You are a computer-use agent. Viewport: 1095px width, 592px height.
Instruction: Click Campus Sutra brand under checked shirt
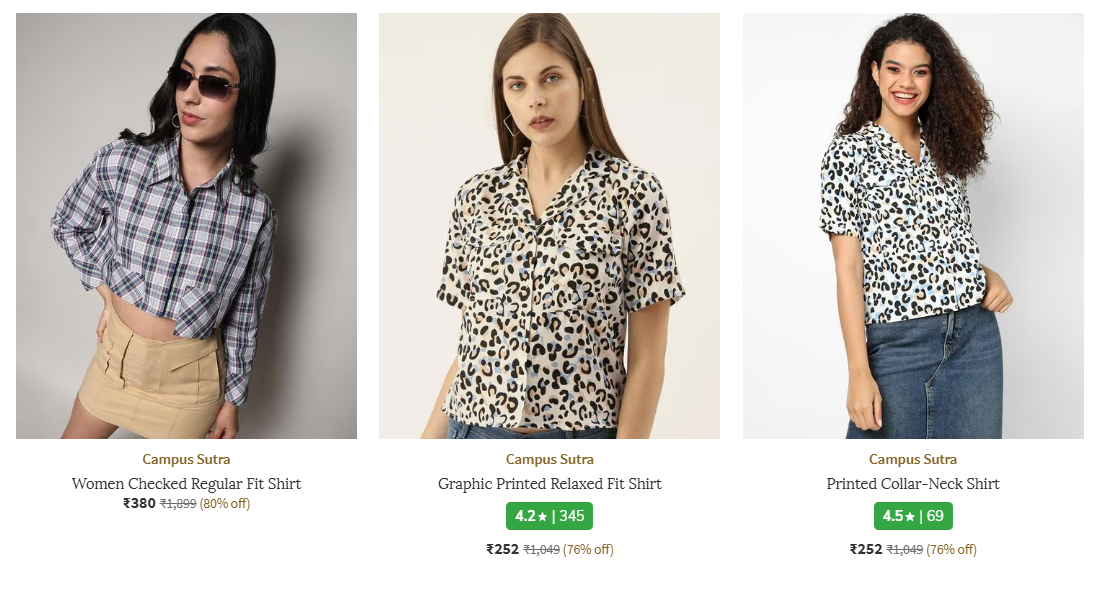point(186,460)
